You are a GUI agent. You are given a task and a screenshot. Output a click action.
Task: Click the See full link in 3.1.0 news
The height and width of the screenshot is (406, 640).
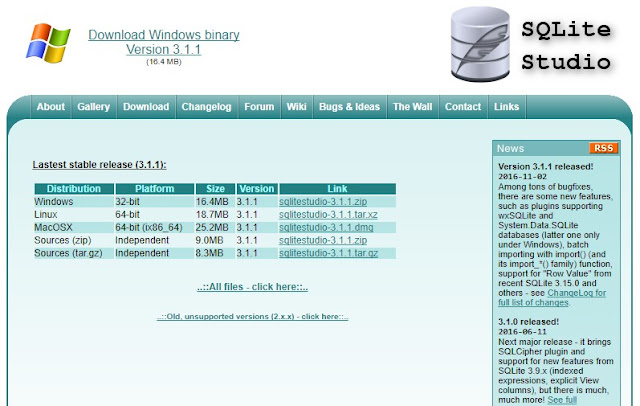pos(562,400)
